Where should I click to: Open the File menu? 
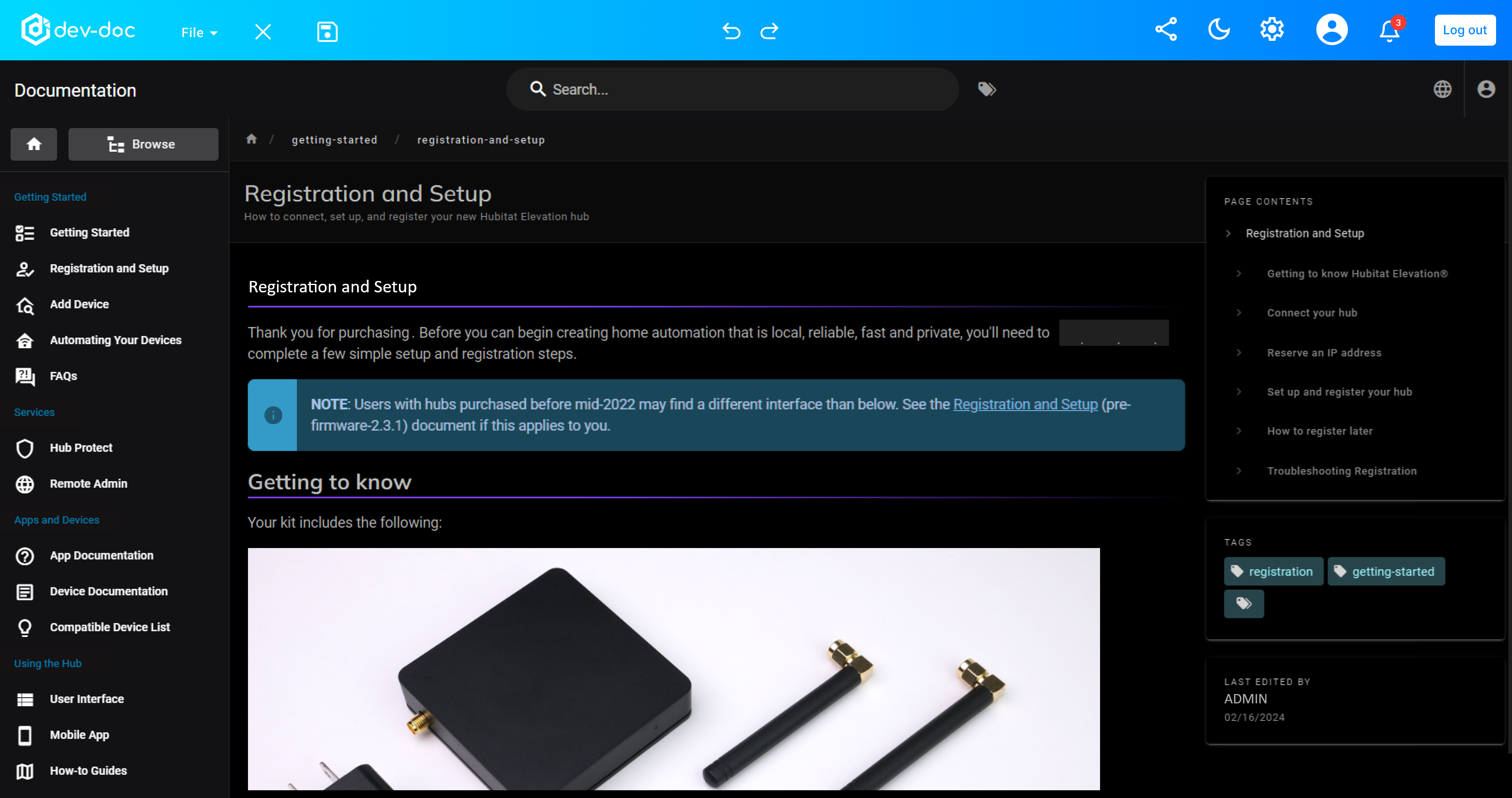click(199, 32)
